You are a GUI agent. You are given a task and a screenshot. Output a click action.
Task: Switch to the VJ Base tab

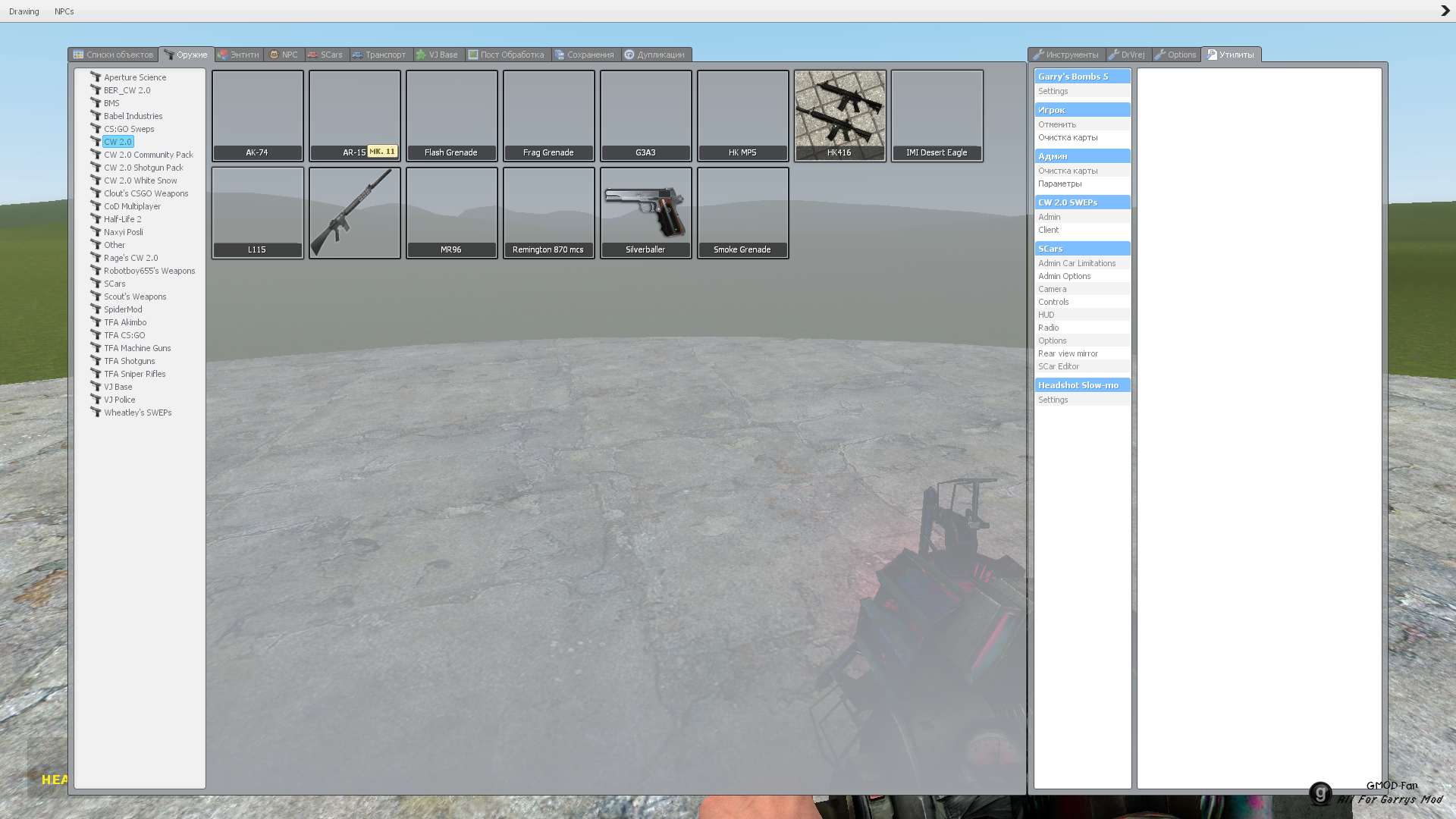coord(437,55)
